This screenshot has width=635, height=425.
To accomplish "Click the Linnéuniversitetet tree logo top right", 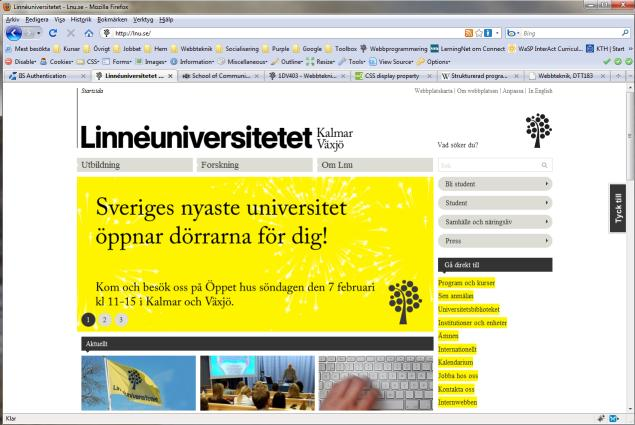I will pyautogui.click(x=539, y=130).
